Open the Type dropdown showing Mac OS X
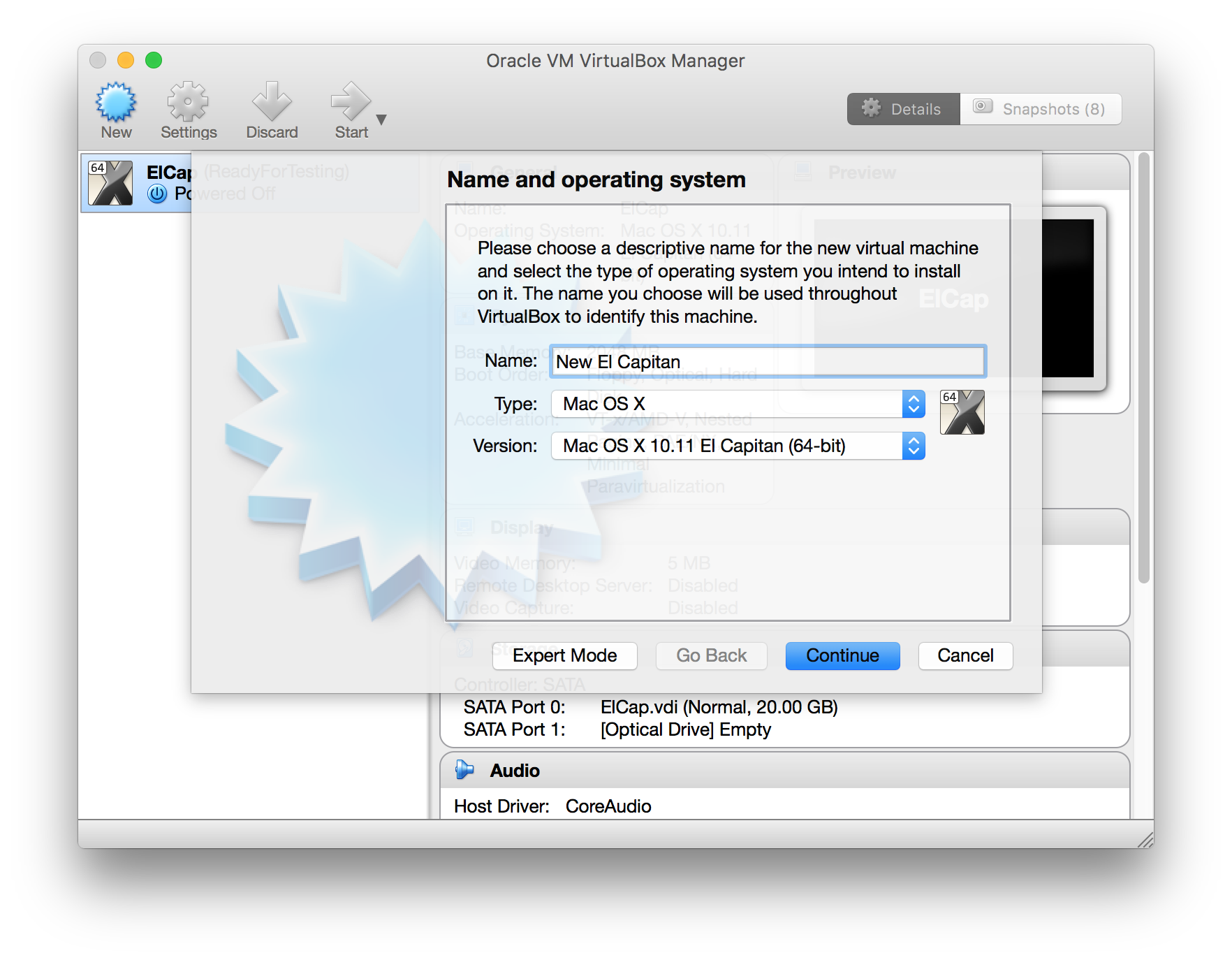 [x=738, y=404]
